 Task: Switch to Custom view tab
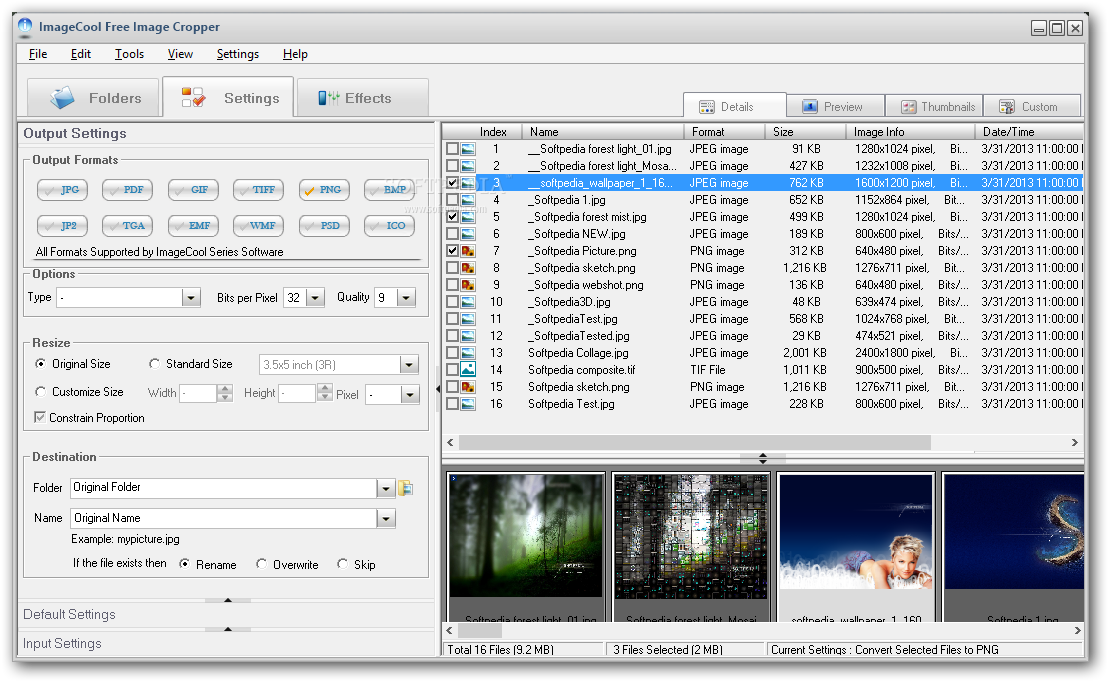(x=1031, y=107)
